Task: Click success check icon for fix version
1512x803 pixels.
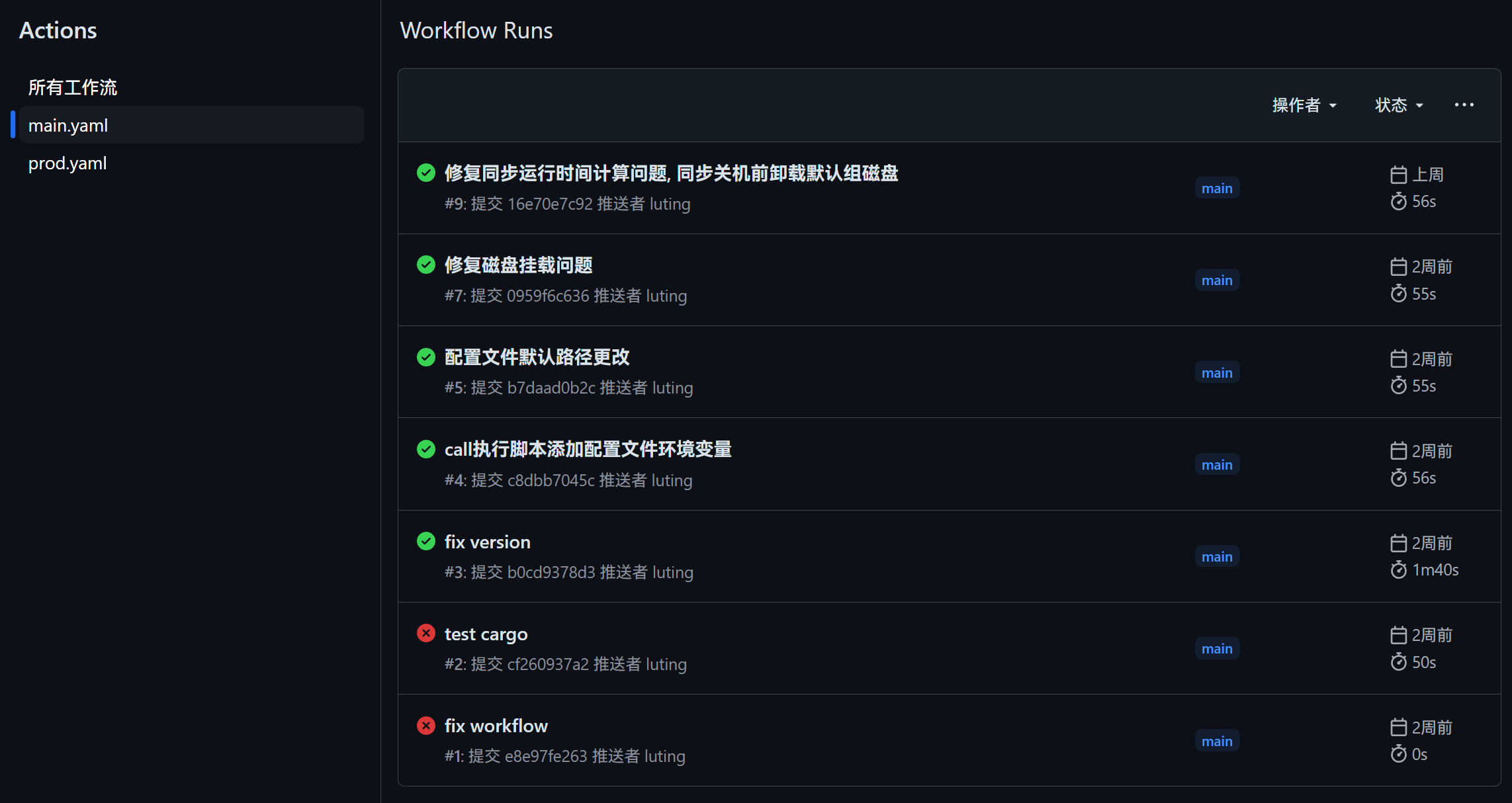Action: tap(426, 541)
